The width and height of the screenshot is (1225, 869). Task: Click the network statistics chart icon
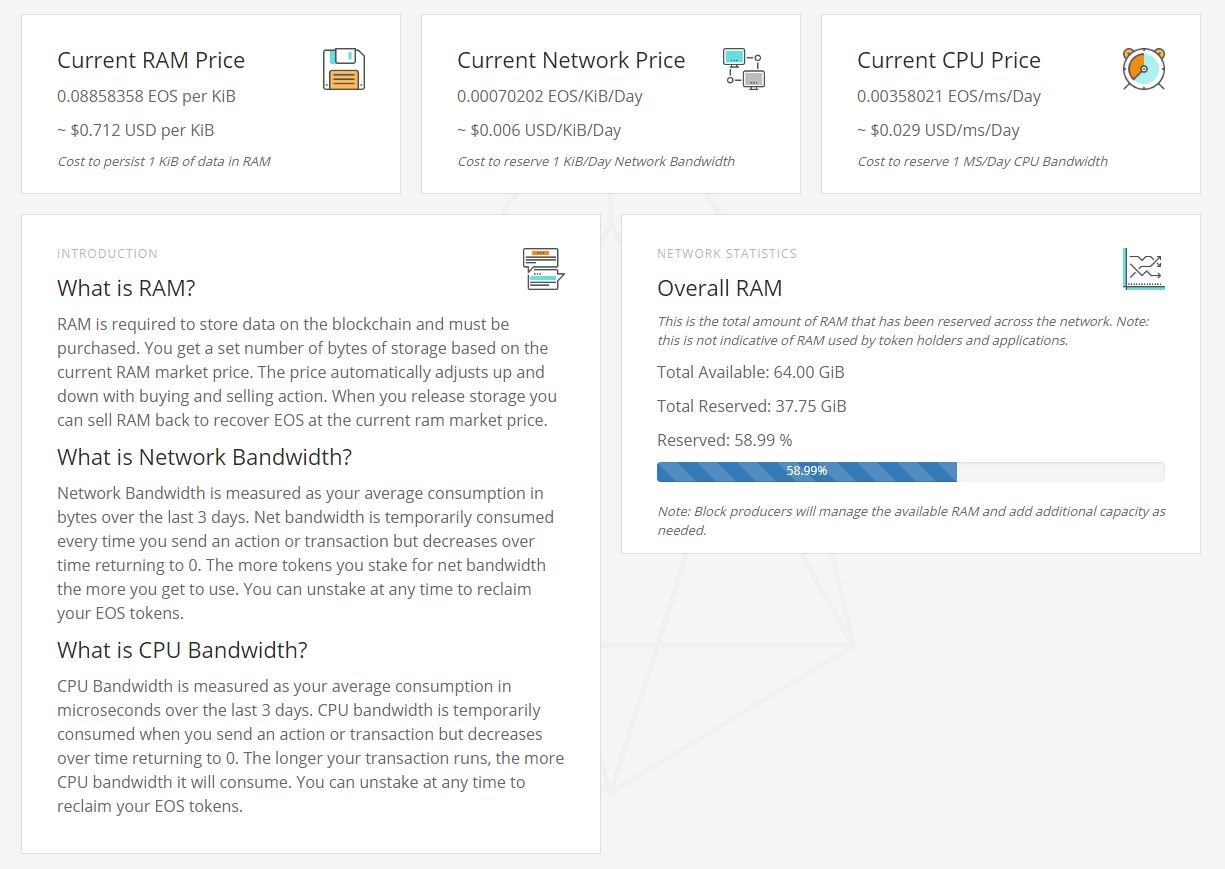pos(1143,270)
